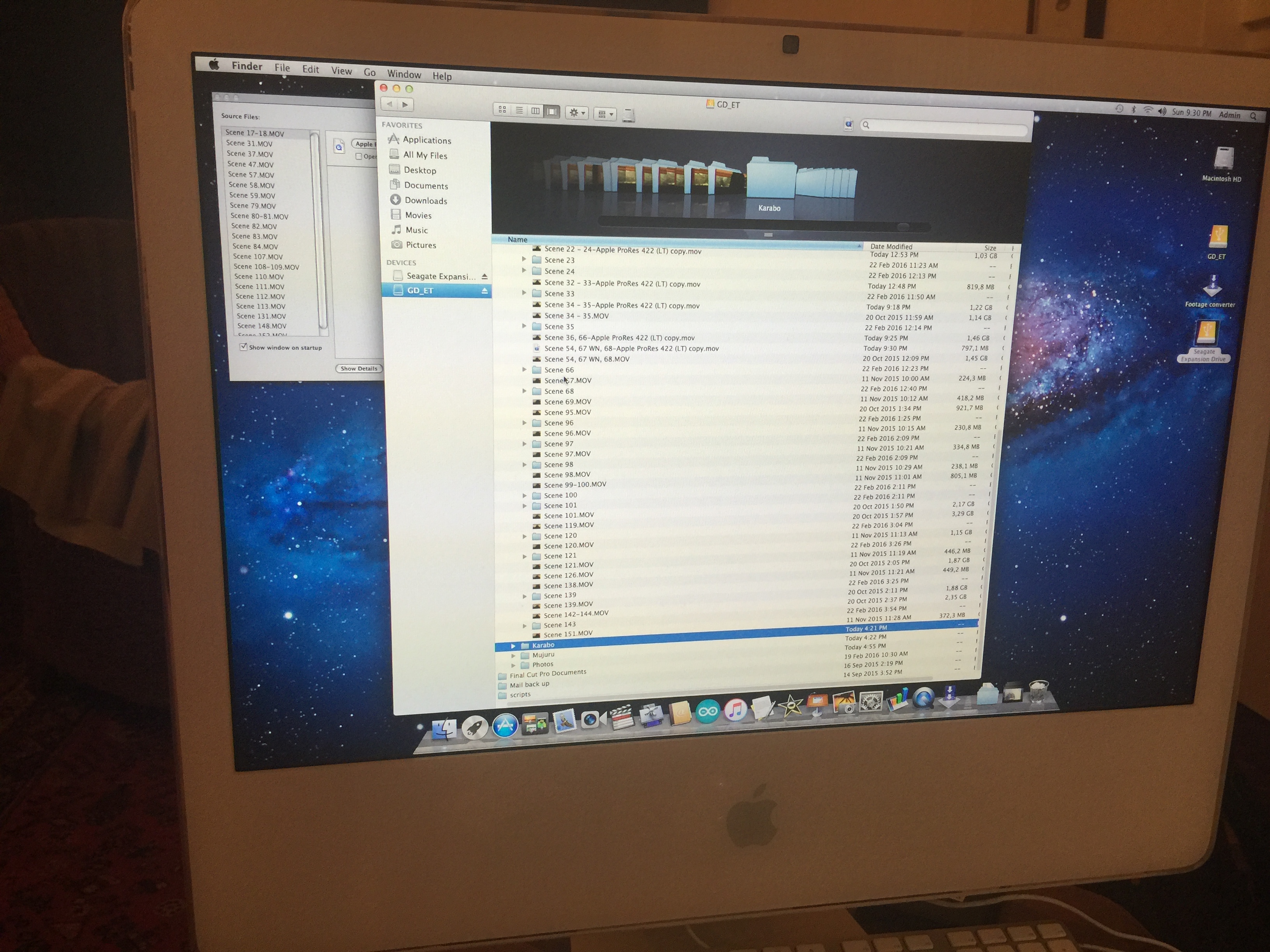
Task: Eject the Seagate Expansion drive in sidebar
Action: pos(484,276)
